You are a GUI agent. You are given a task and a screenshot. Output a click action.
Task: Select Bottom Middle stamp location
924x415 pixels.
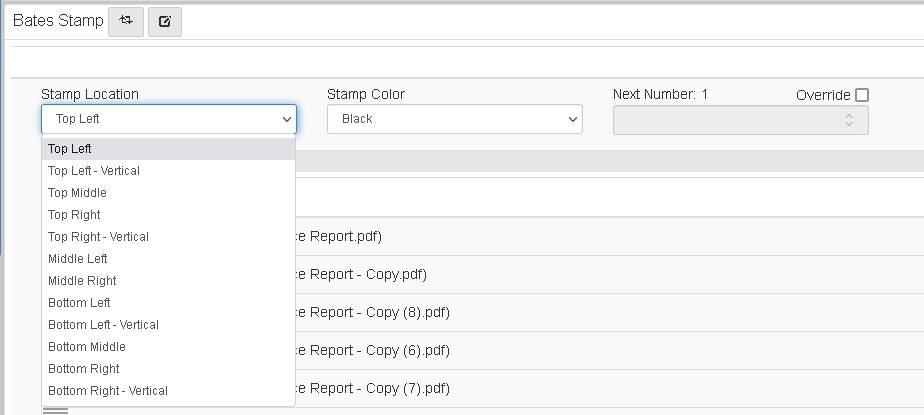point(87,347)
